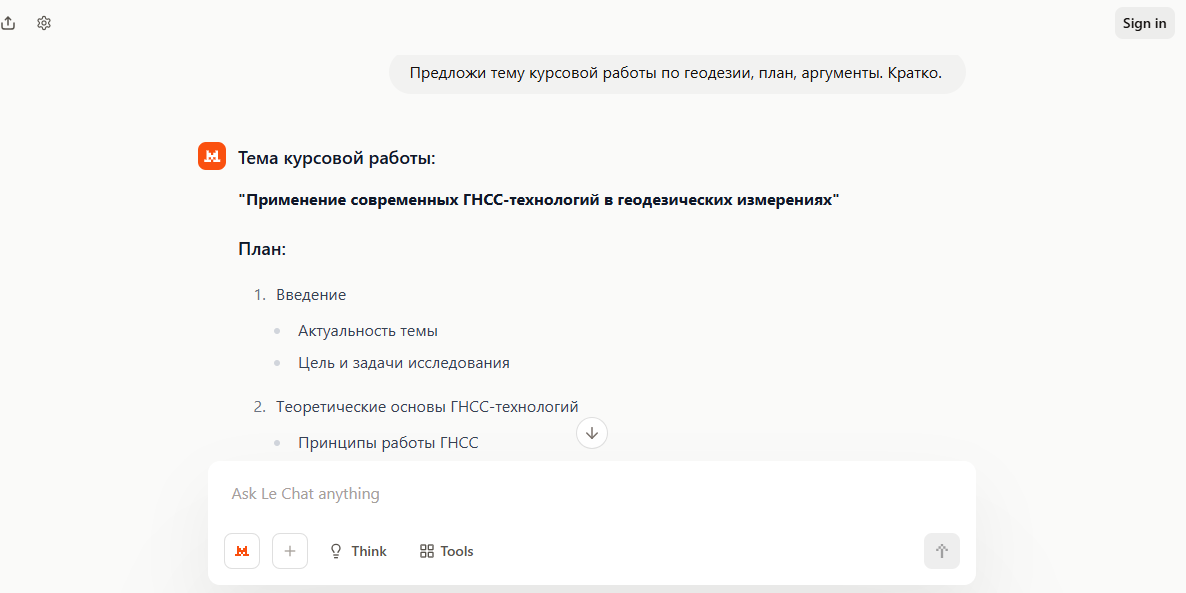Open settings gear icon

[x=44, y=23]
